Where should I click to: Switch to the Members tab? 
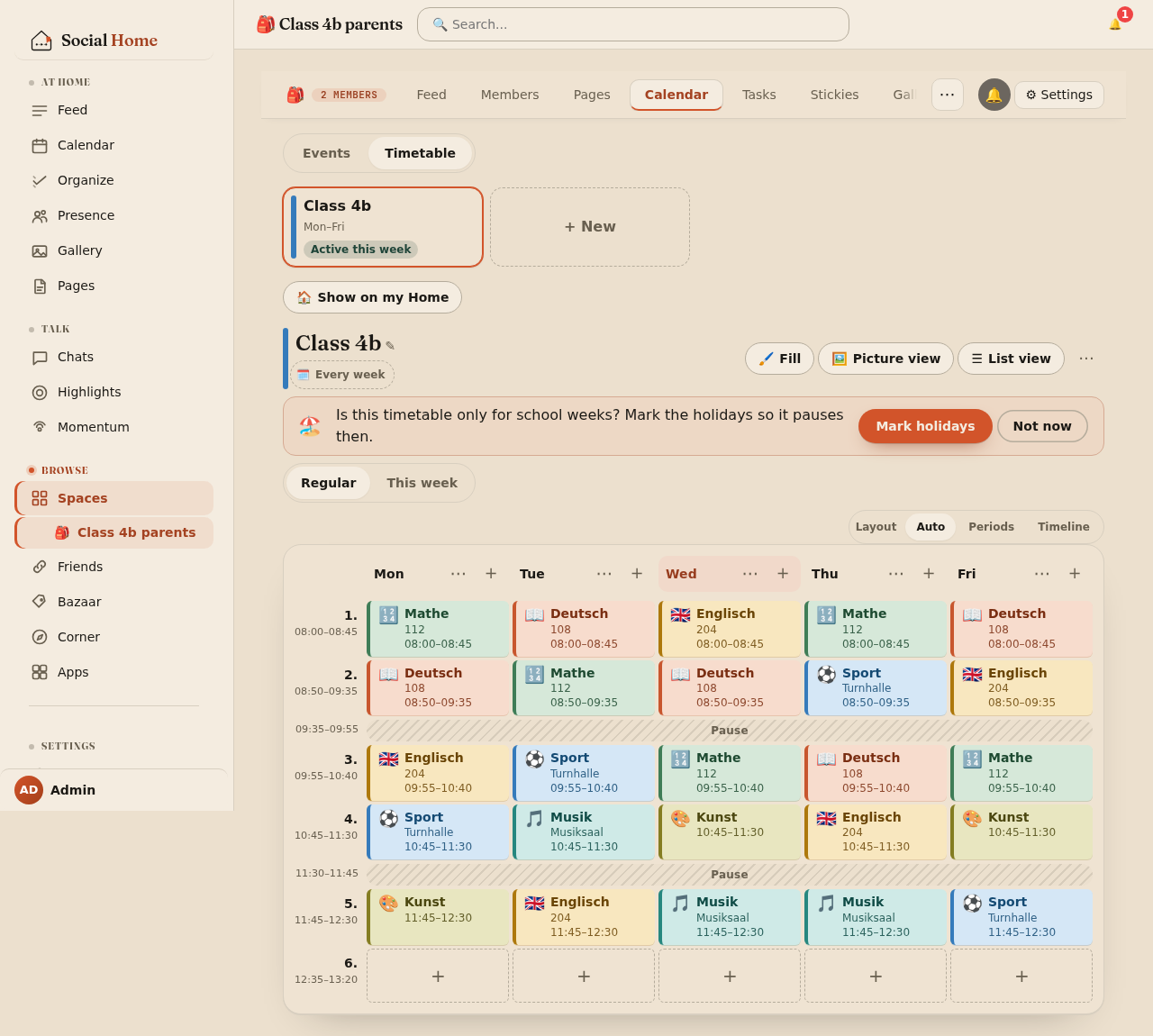pos(510,95)
